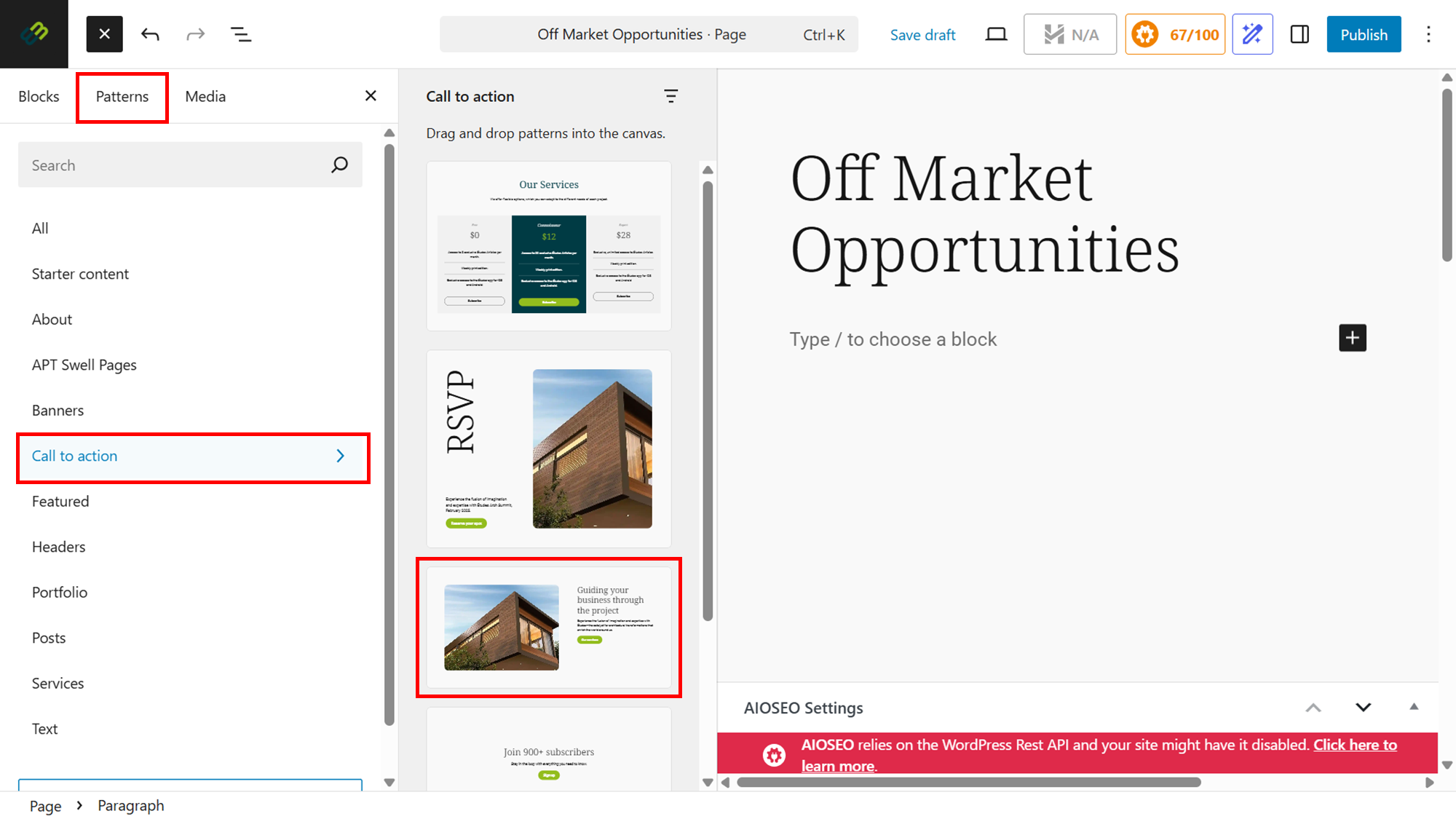Switch to the Patterns tab

tap(122, 97)
